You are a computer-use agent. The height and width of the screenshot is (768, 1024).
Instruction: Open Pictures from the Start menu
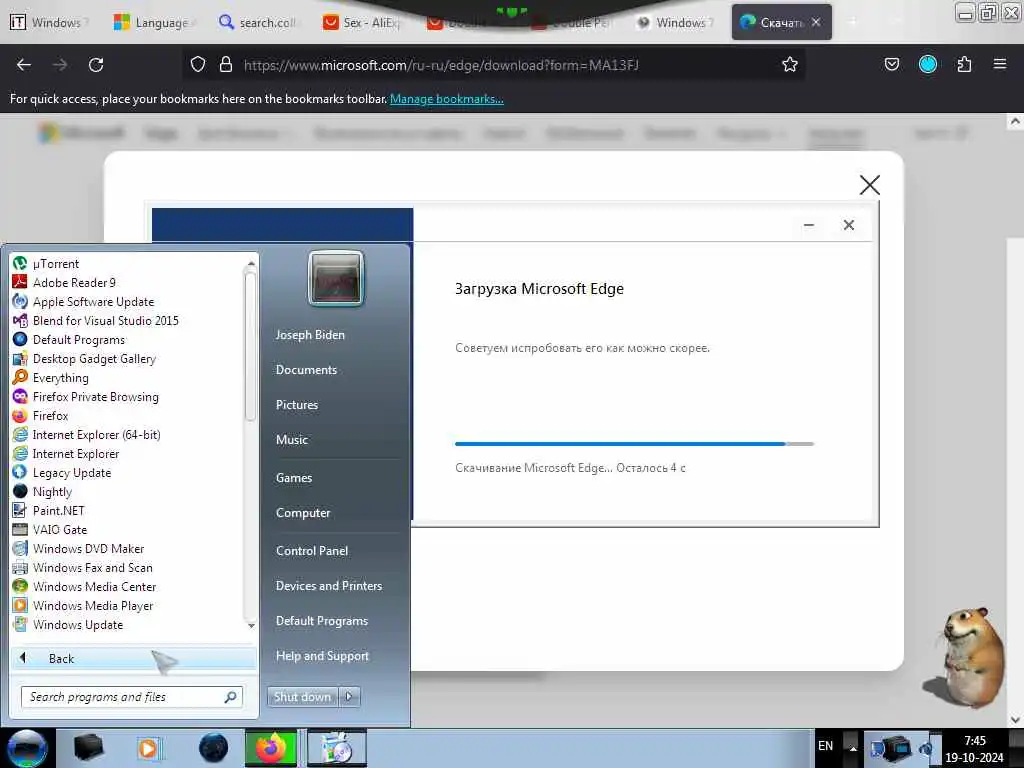tap(297, 405)
